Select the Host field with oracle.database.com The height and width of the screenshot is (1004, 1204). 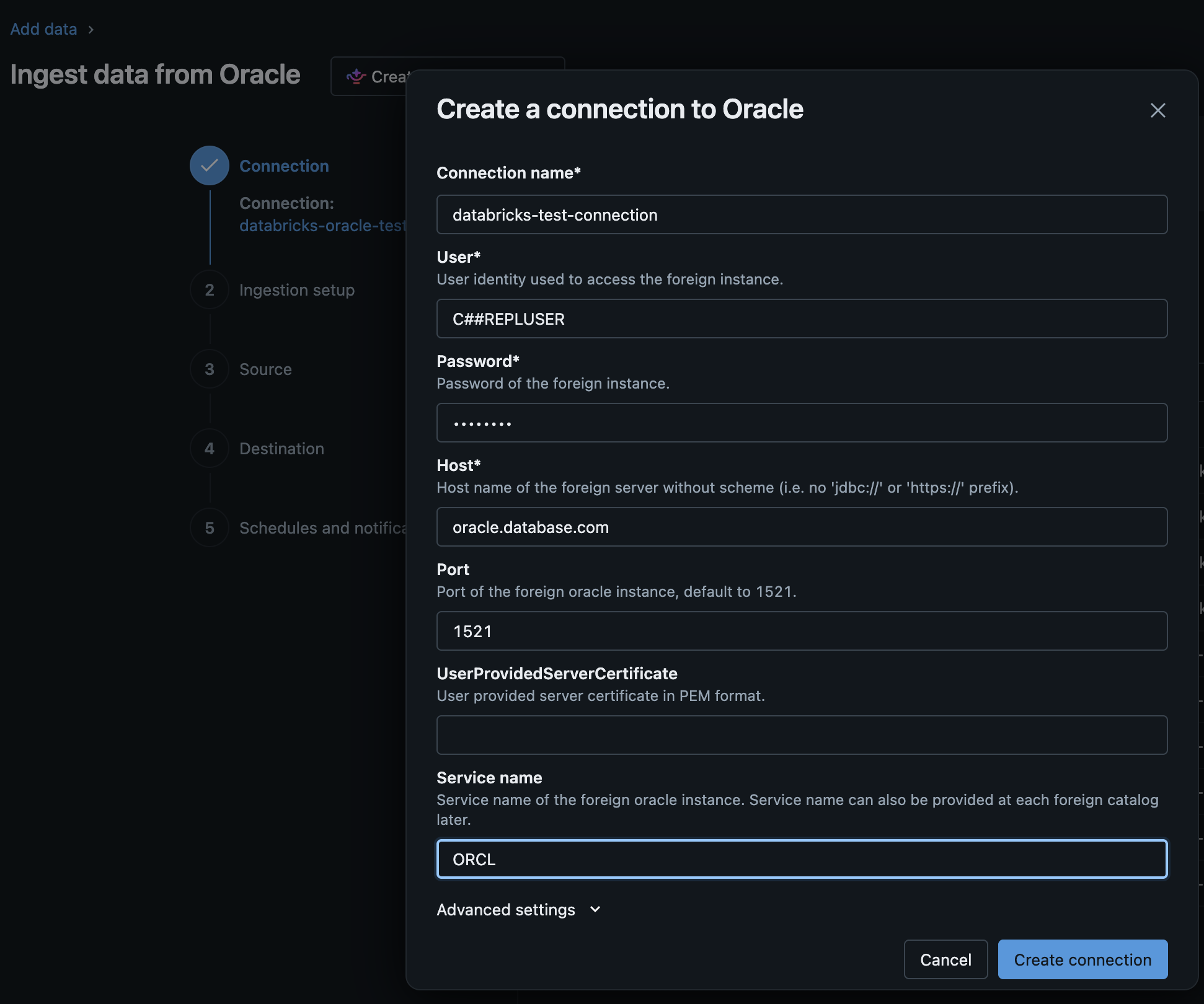[x=802, y=527]
